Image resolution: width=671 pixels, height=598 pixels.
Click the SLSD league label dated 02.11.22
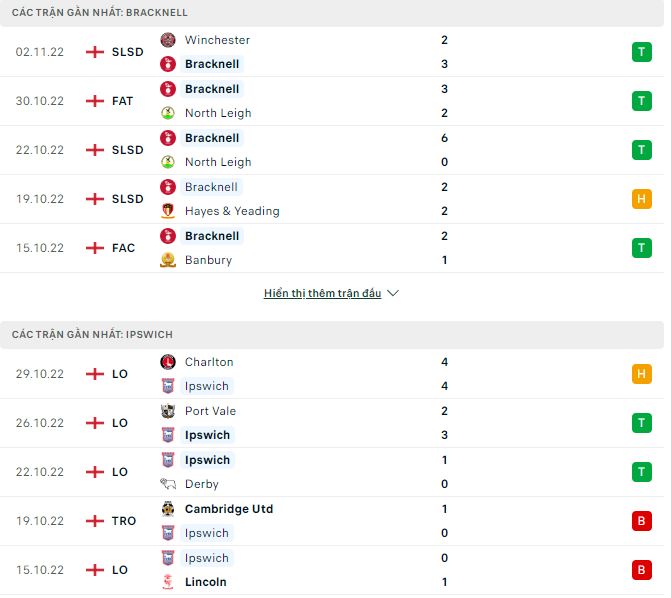pyautogui.click(x=128, y=52)
